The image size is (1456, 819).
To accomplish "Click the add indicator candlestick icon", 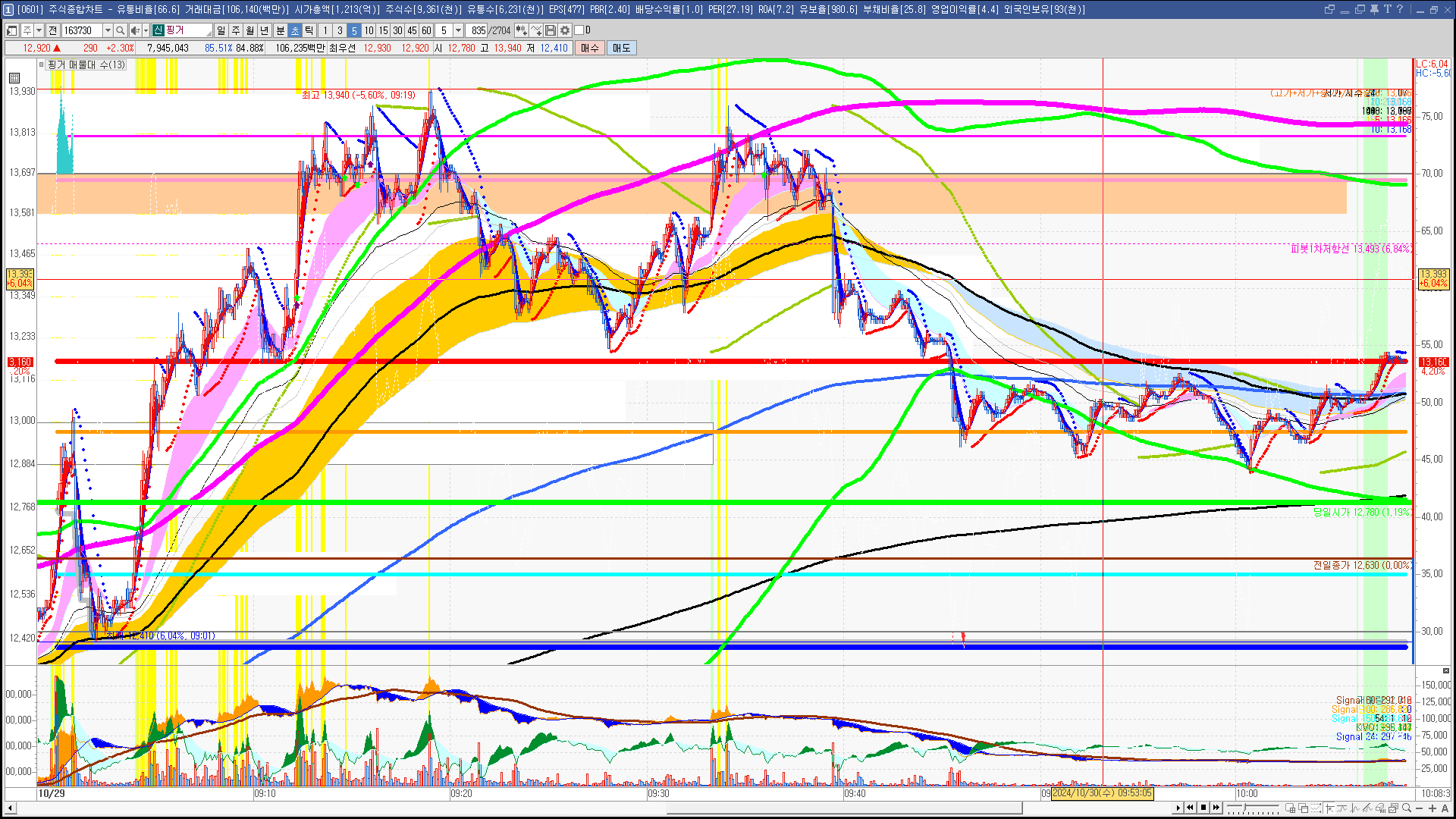I will 522,30.
